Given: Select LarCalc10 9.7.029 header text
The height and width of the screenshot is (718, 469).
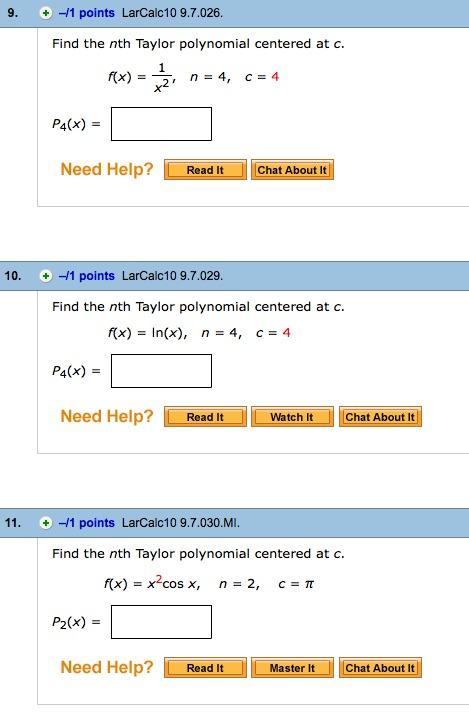Looking at the screenshot, I should [172, 276].
